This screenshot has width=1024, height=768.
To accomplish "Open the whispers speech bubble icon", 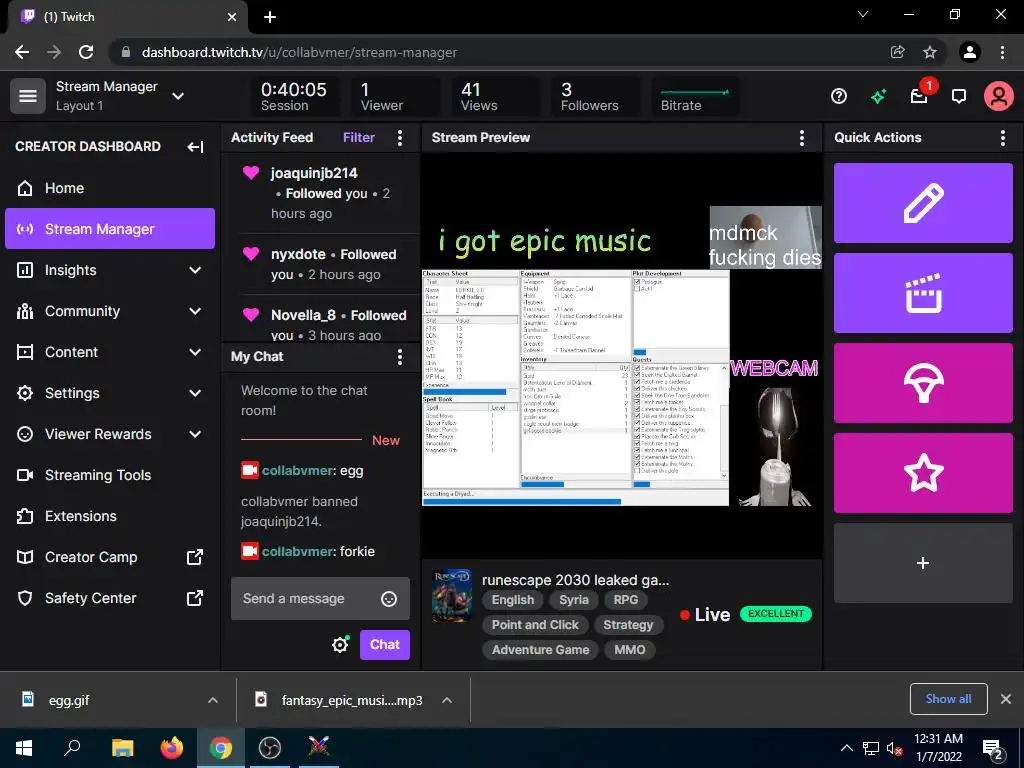I will click(959, 97).
